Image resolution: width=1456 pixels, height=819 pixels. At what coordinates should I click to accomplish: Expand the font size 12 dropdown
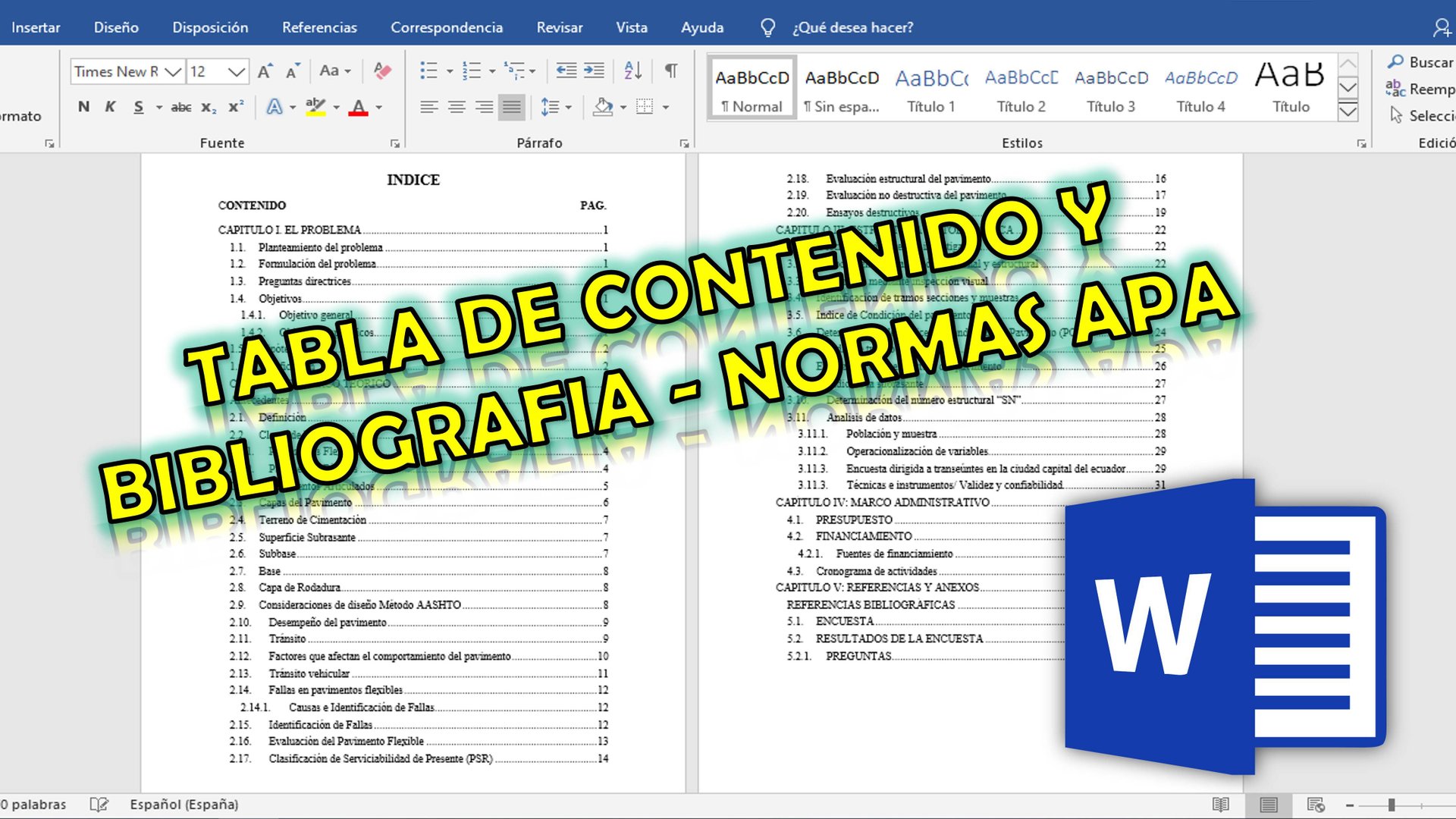tap(237, 72)
